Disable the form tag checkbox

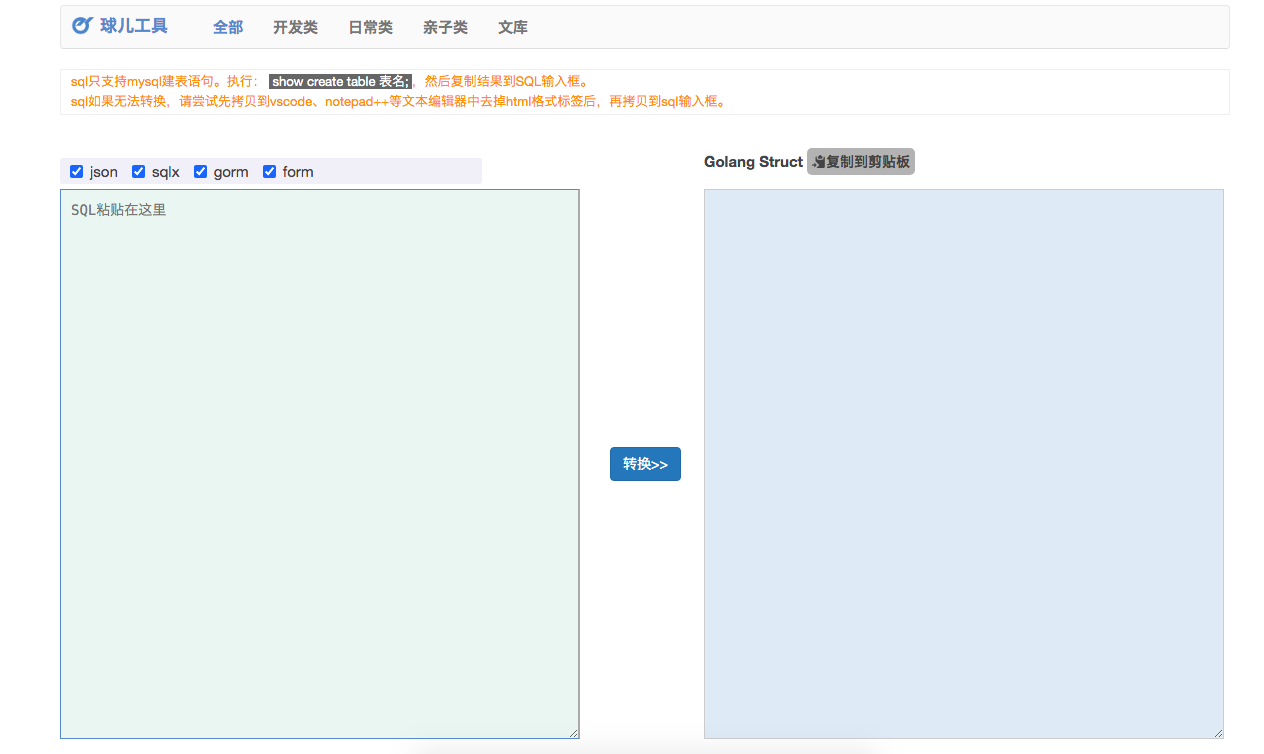[270, 172]
